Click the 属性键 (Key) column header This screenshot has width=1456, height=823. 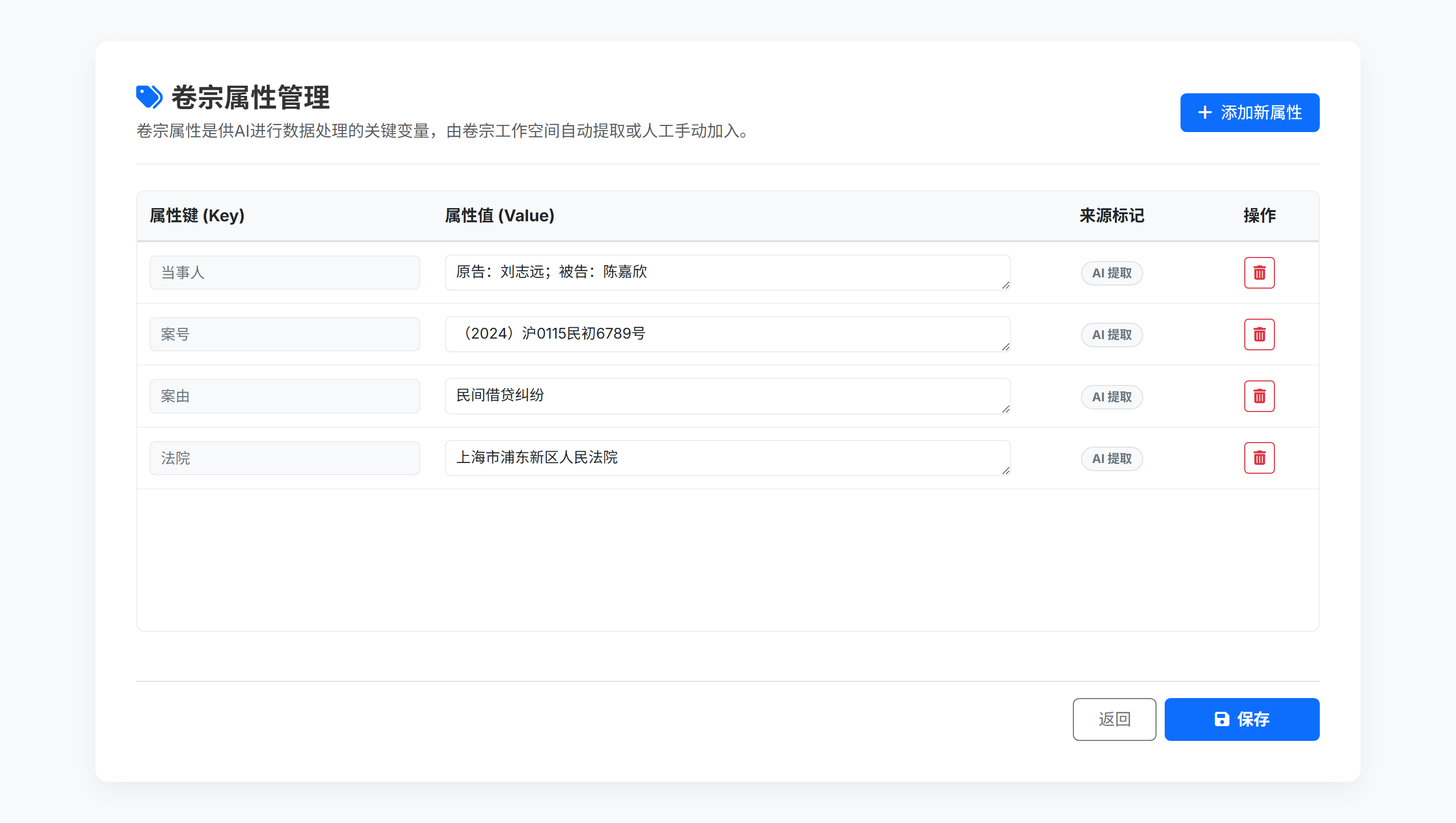coord(197,215)
